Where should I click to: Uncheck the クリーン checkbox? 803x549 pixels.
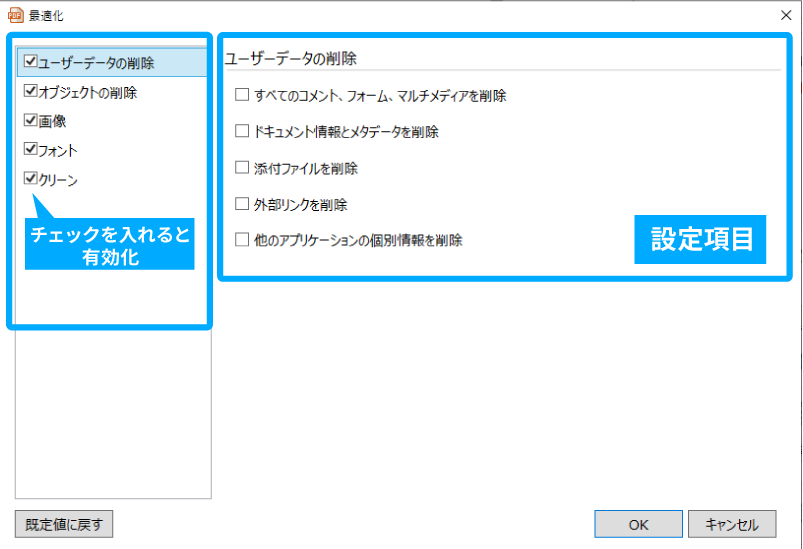(31, 179)
